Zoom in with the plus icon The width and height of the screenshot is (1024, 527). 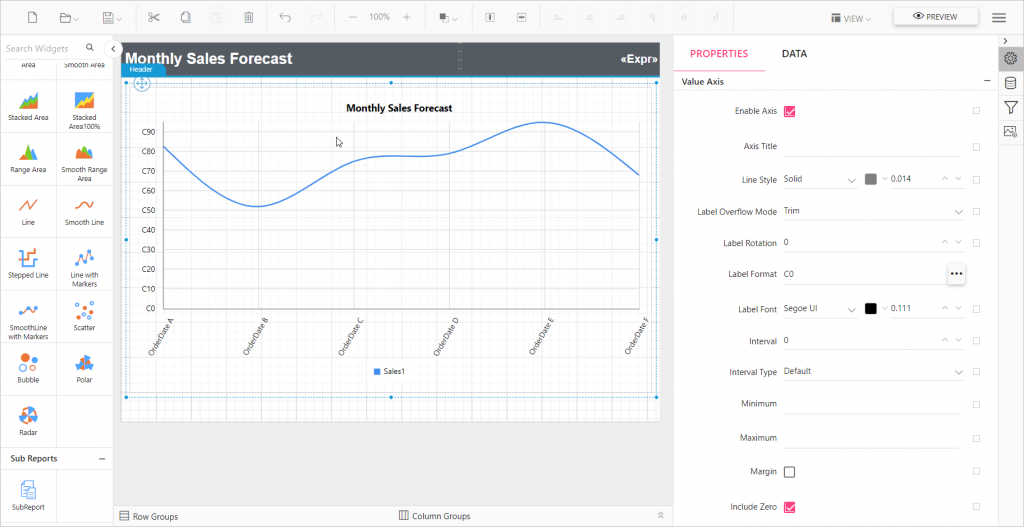pos(406,18)
